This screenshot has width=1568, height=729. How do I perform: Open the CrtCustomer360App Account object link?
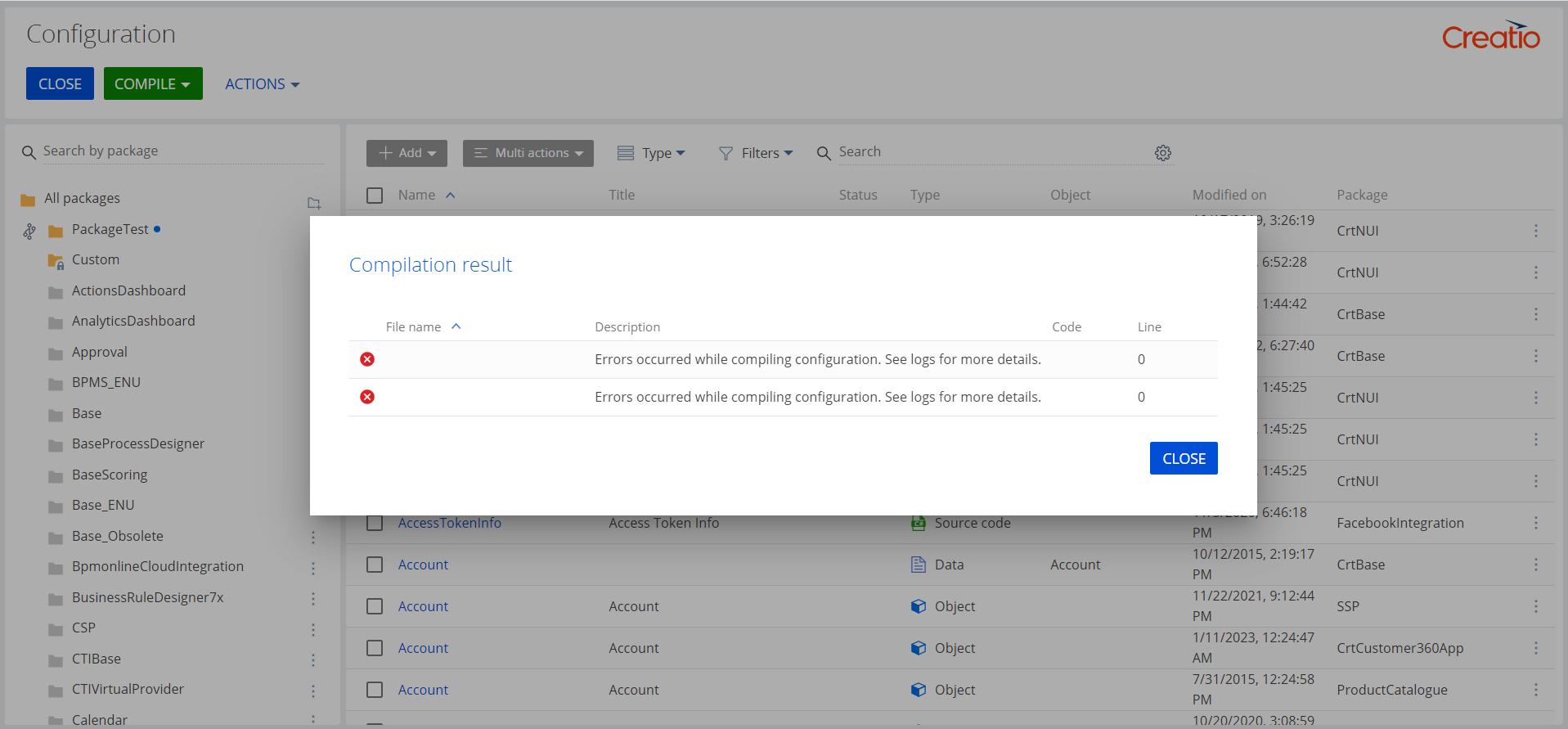[x=423, y=648]
